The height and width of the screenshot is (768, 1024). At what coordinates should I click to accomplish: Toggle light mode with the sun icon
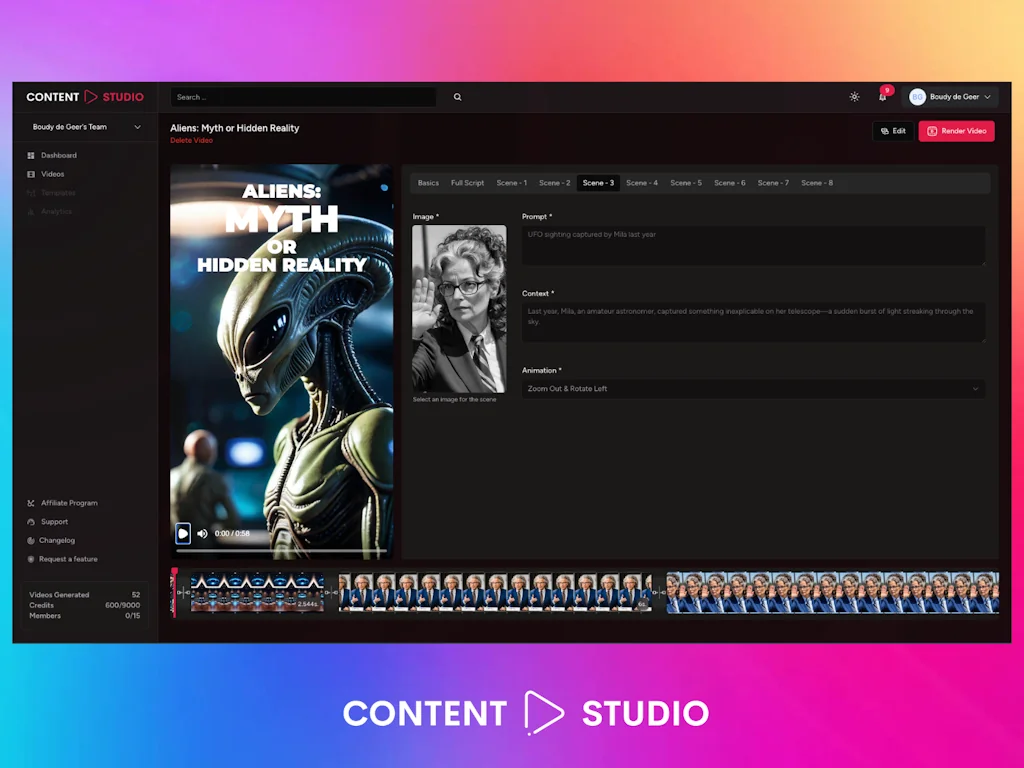[854, 97]
